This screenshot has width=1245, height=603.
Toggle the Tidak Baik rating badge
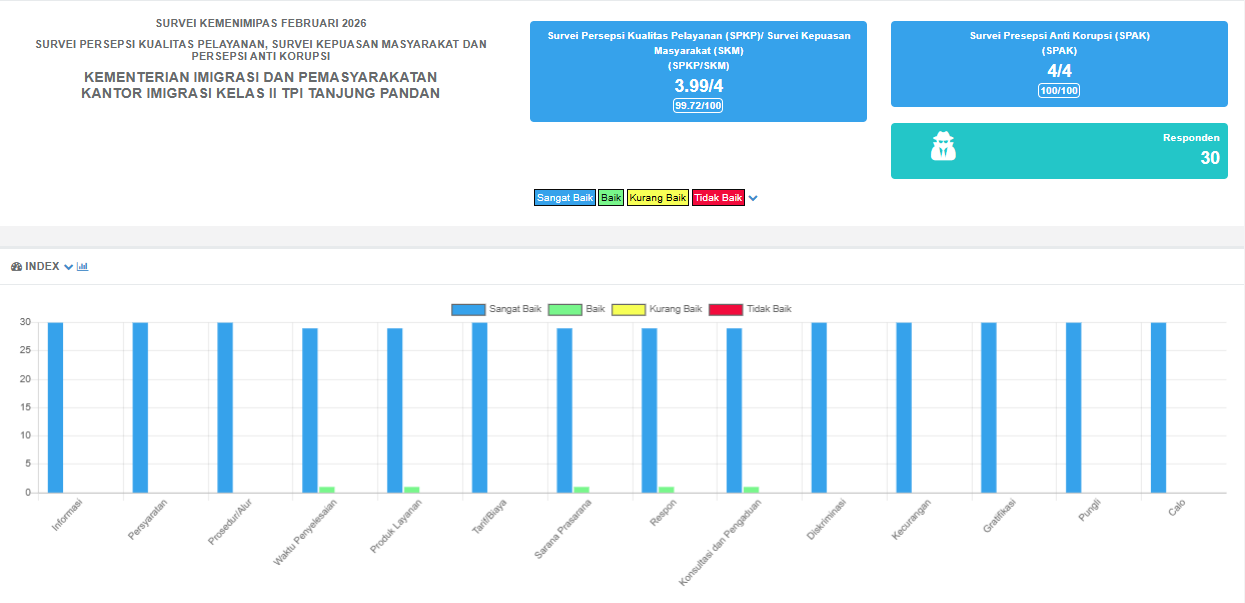click(716, 197)
